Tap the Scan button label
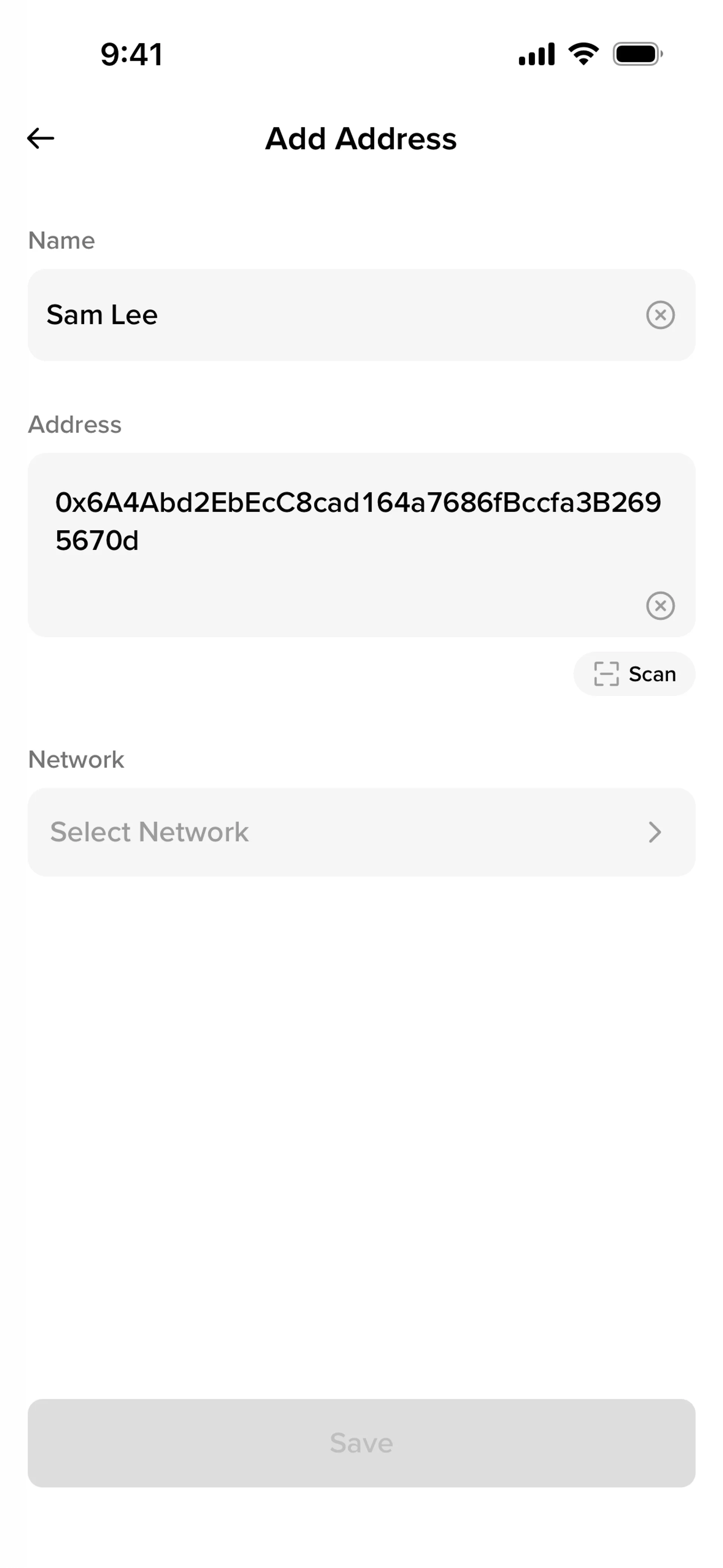 (x=652, y=674)
